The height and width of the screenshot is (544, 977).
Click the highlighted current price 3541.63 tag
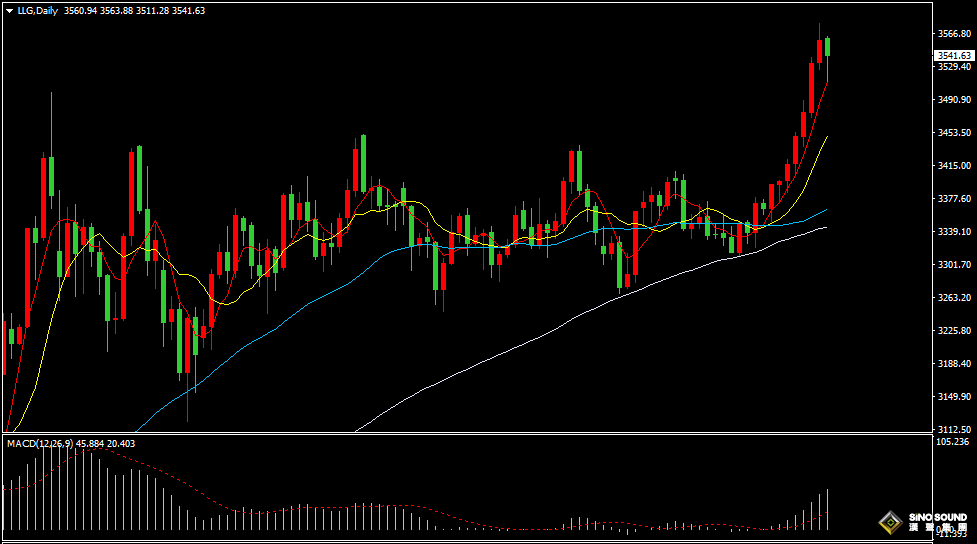953,55
